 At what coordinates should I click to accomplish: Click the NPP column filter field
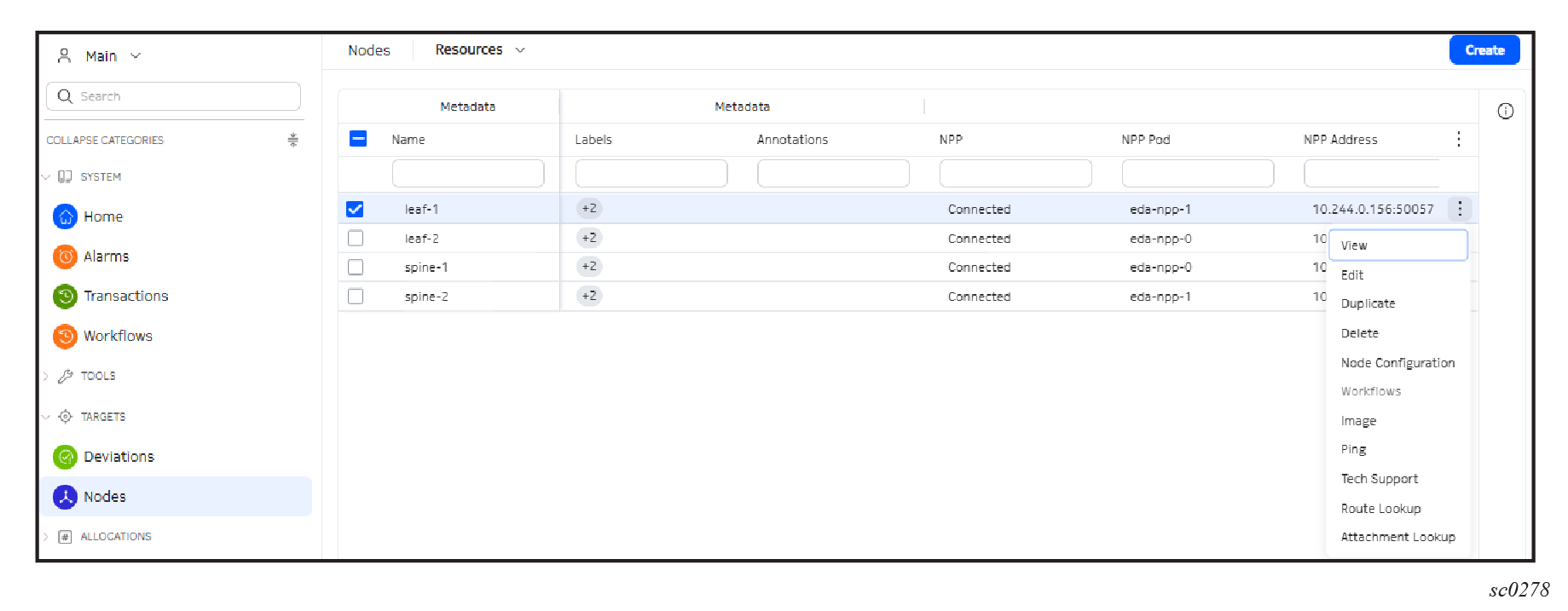click(x=1015, y=174)
